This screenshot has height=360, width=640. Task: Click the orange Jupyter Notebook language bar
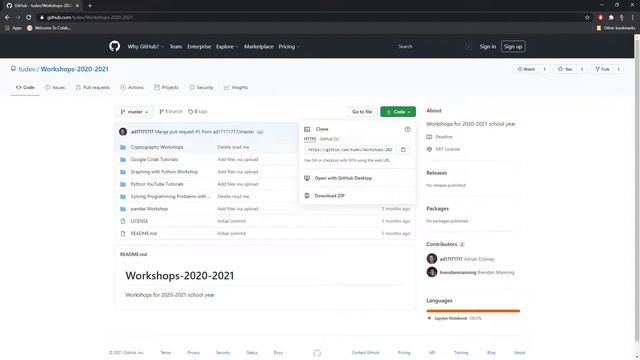473,311
